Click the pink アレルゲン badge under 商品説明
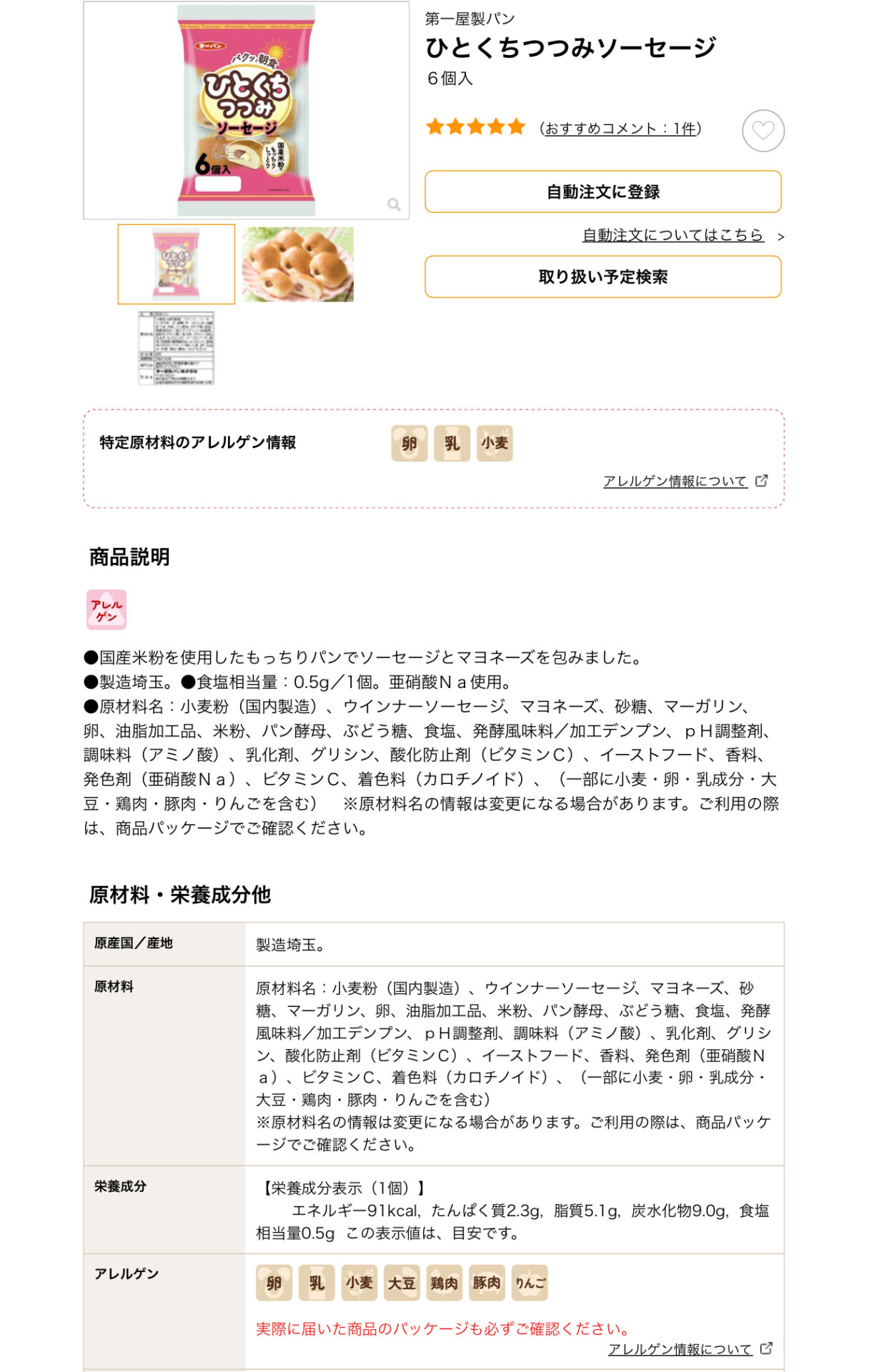This screenshot has height=1372, width=889. pyautogui.click(x=106, y=610)
